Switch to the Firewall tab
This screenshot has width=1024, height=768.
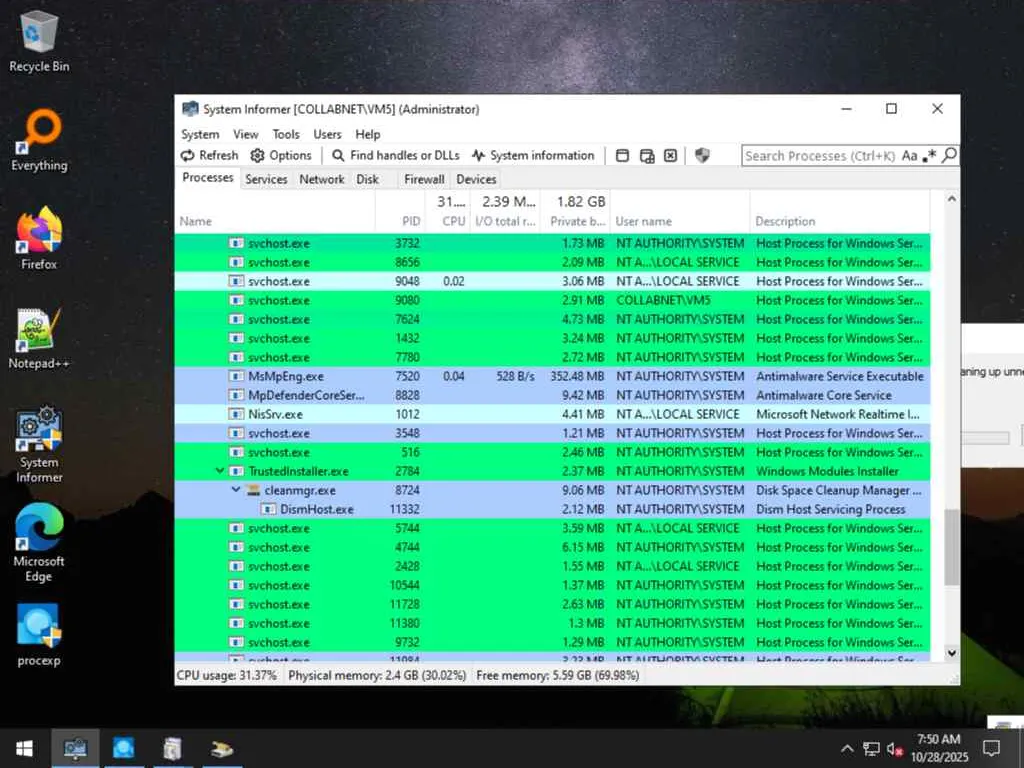tap(424, 179)
